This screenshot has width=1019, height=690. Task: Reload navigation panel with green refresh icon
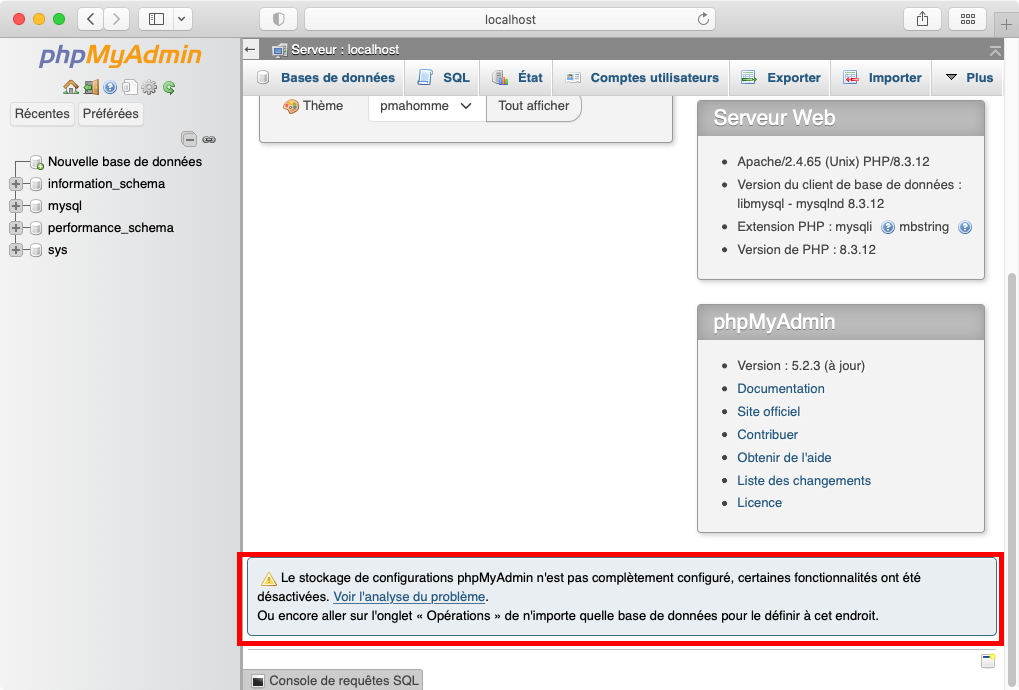[169, 88]
